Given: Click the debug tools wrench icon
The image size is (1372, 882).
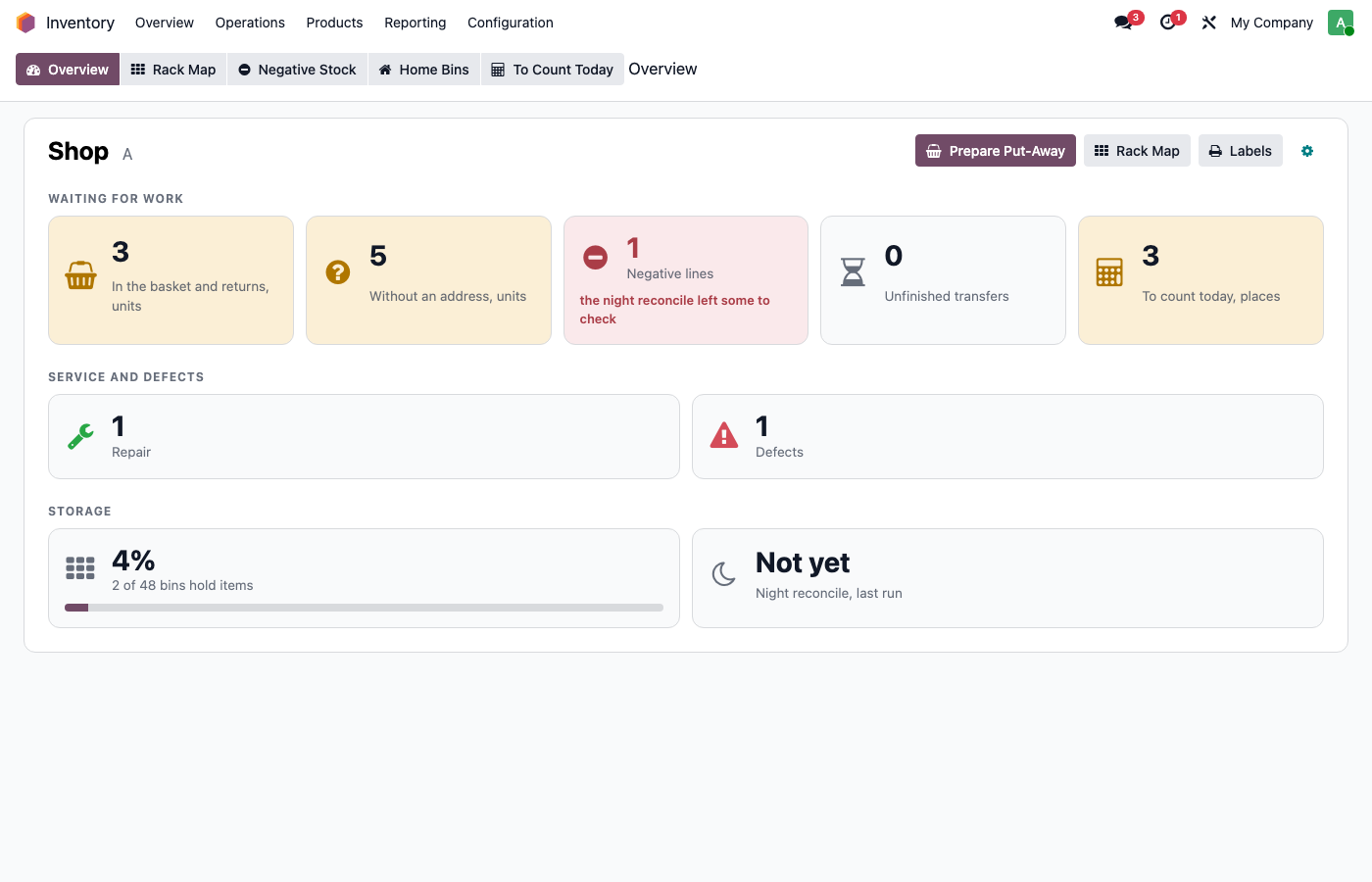Looking at the screenshot, I should 1209,23.
